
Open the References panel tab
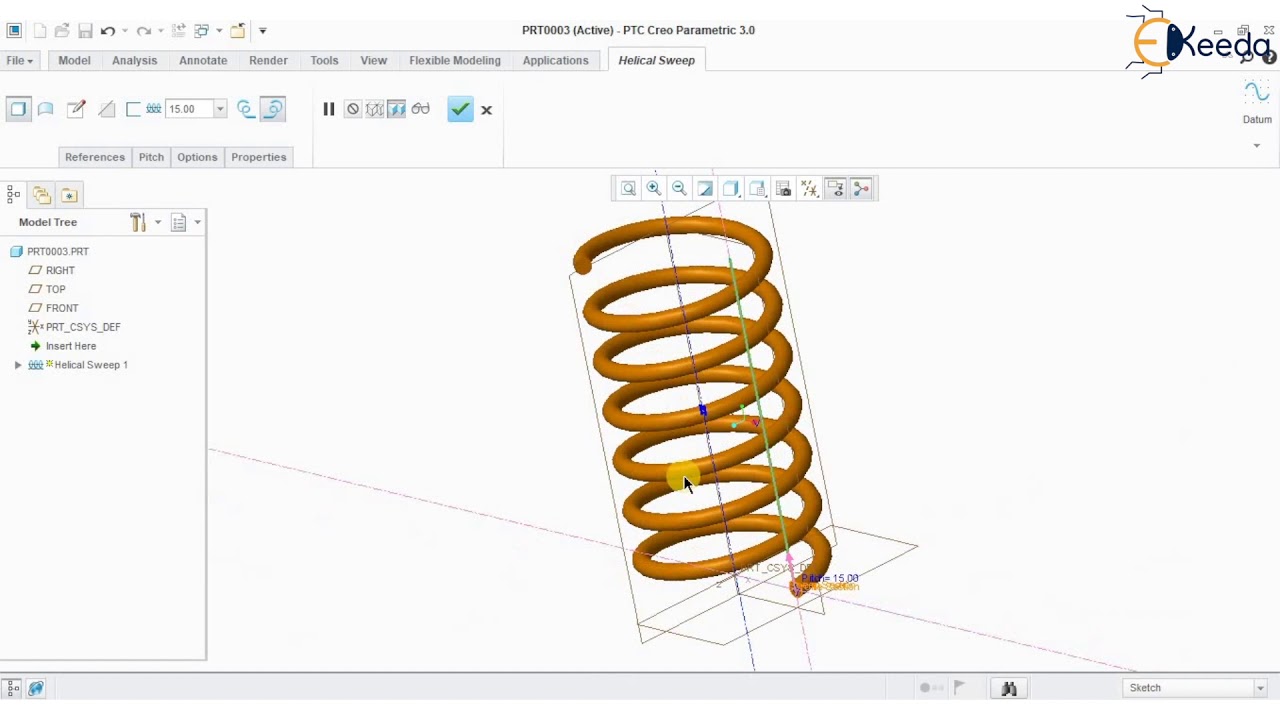(x=95, y=157)
